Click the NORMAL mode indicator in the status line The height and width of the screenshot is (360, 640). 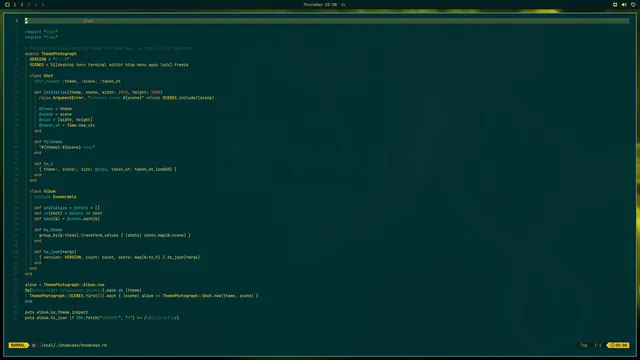18,345
